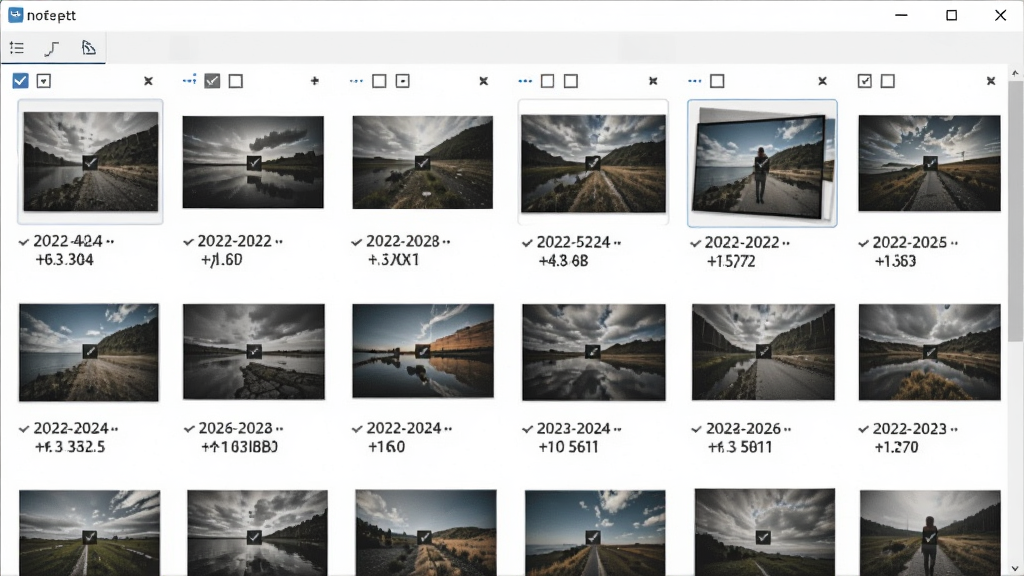The image size is (1024, 576).
Task: Uncheck the ticked box above 2022-2025 photo
Action: point(865,81)
